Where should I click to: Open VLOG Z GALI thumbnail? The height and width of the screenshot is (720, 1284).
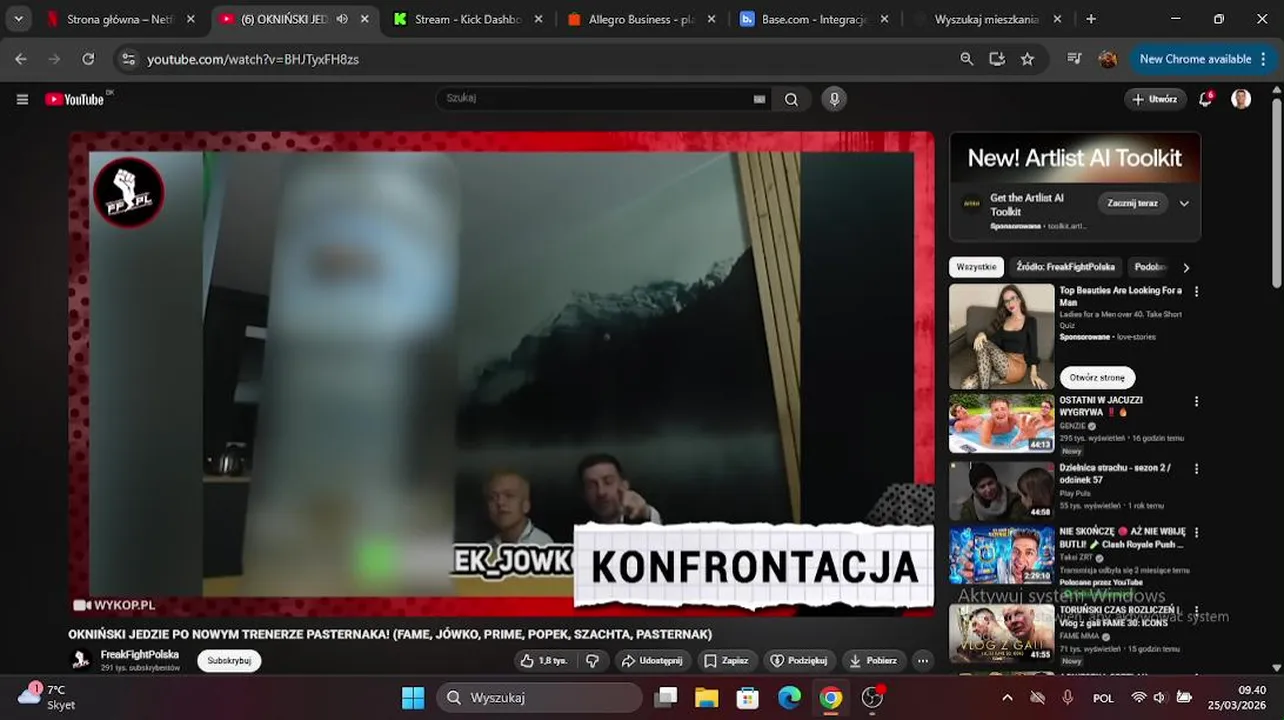pos(1001,633)
